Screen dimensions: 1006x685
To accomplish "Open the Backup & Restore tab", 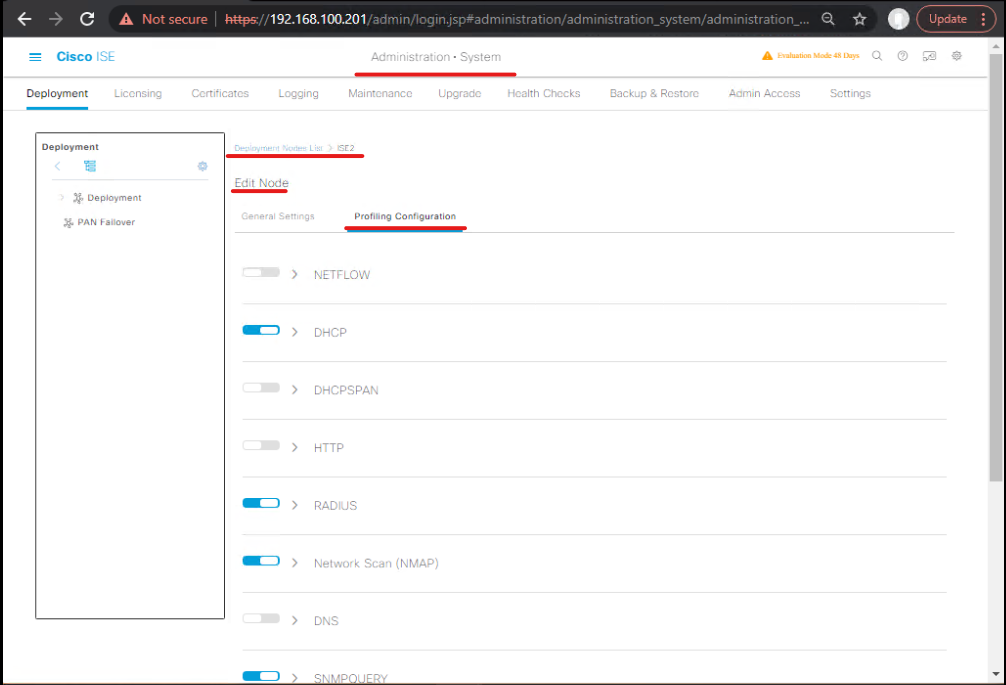I will click(x=654, y=94).
